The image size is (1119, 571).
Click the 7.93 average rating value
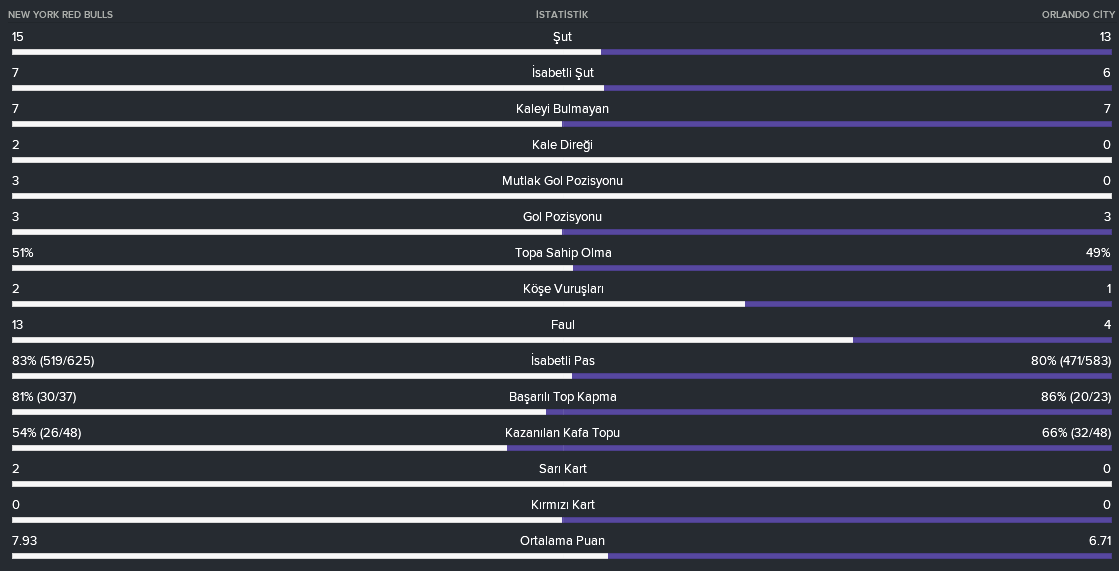point(24,541)
